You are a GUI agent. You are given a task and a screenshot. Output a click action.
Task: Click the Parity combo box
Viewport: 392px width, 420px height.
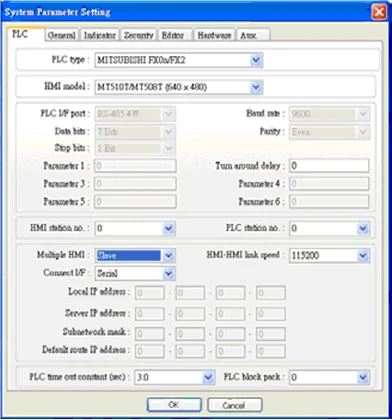pos(329,132)
